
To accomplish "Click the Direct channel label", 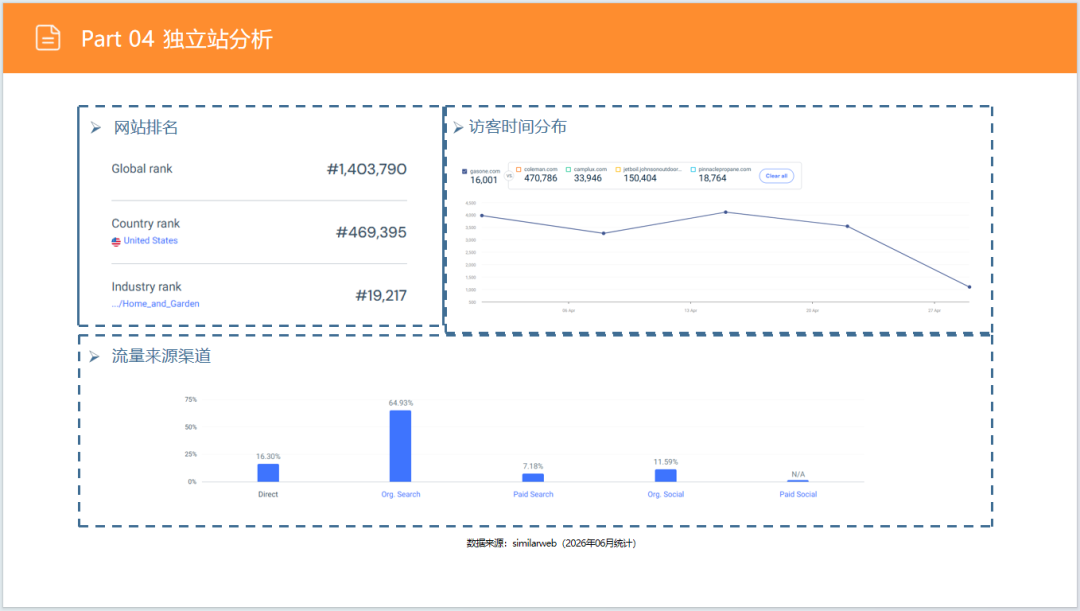I will pos(268,494).
